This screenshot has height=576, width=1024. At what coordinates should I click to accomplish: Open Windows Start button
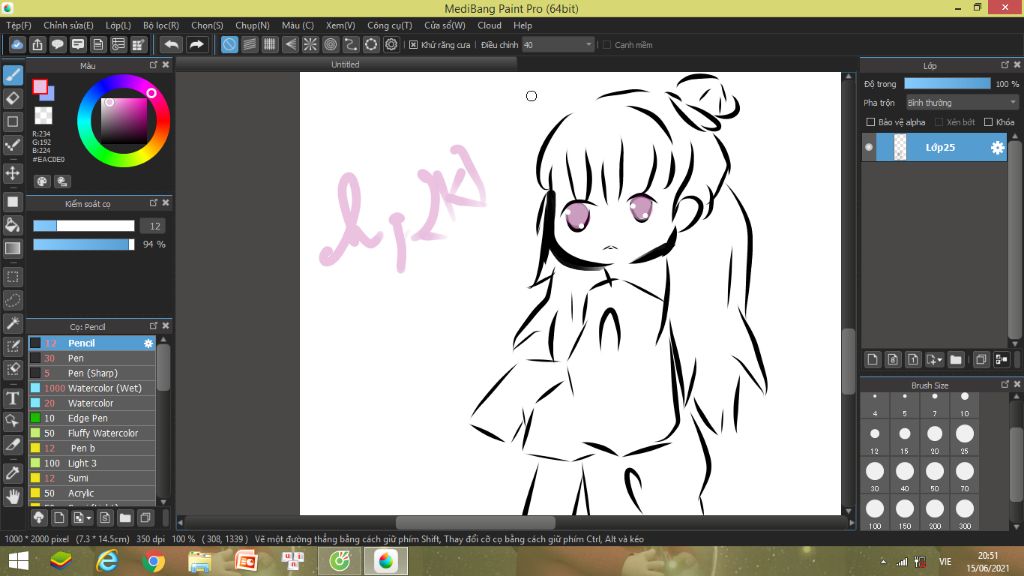click(18, 561)
